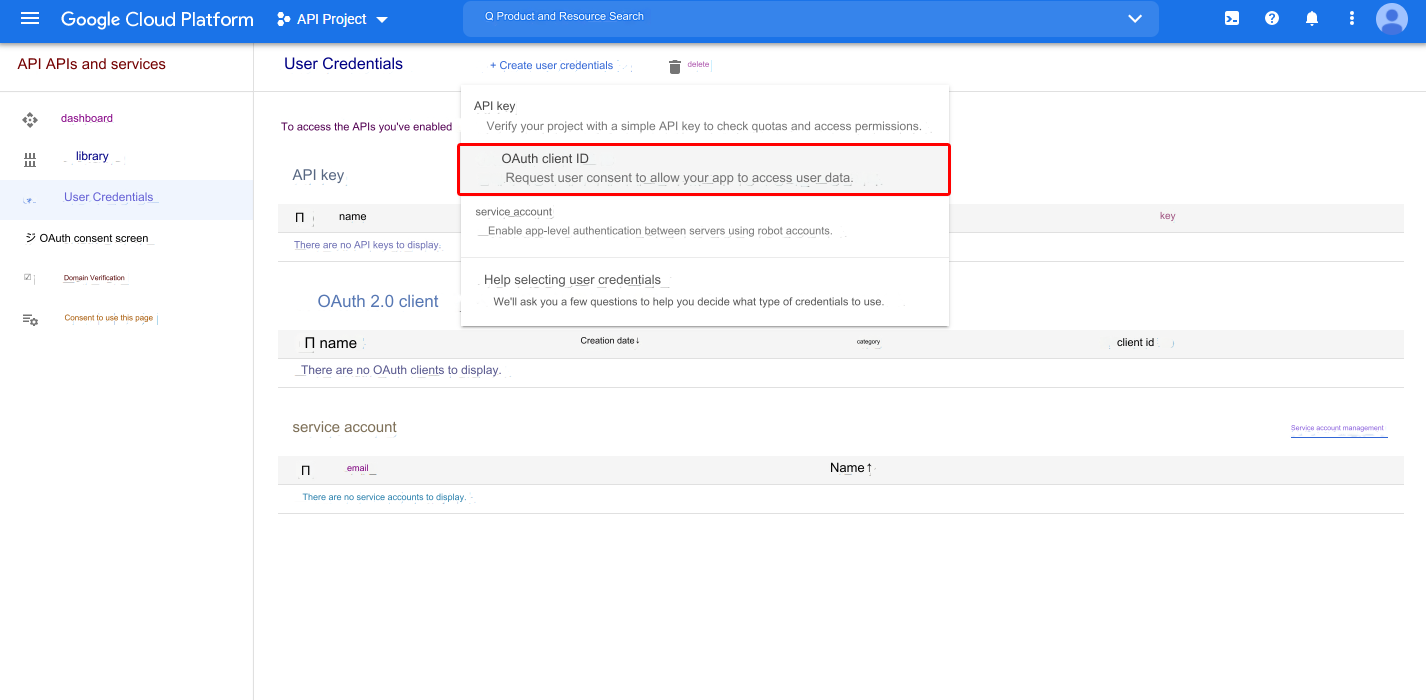The width and height of the screenshot is (1426, 700).
Task: Click the 'email' column header
Action: click(x=358, y=468)
